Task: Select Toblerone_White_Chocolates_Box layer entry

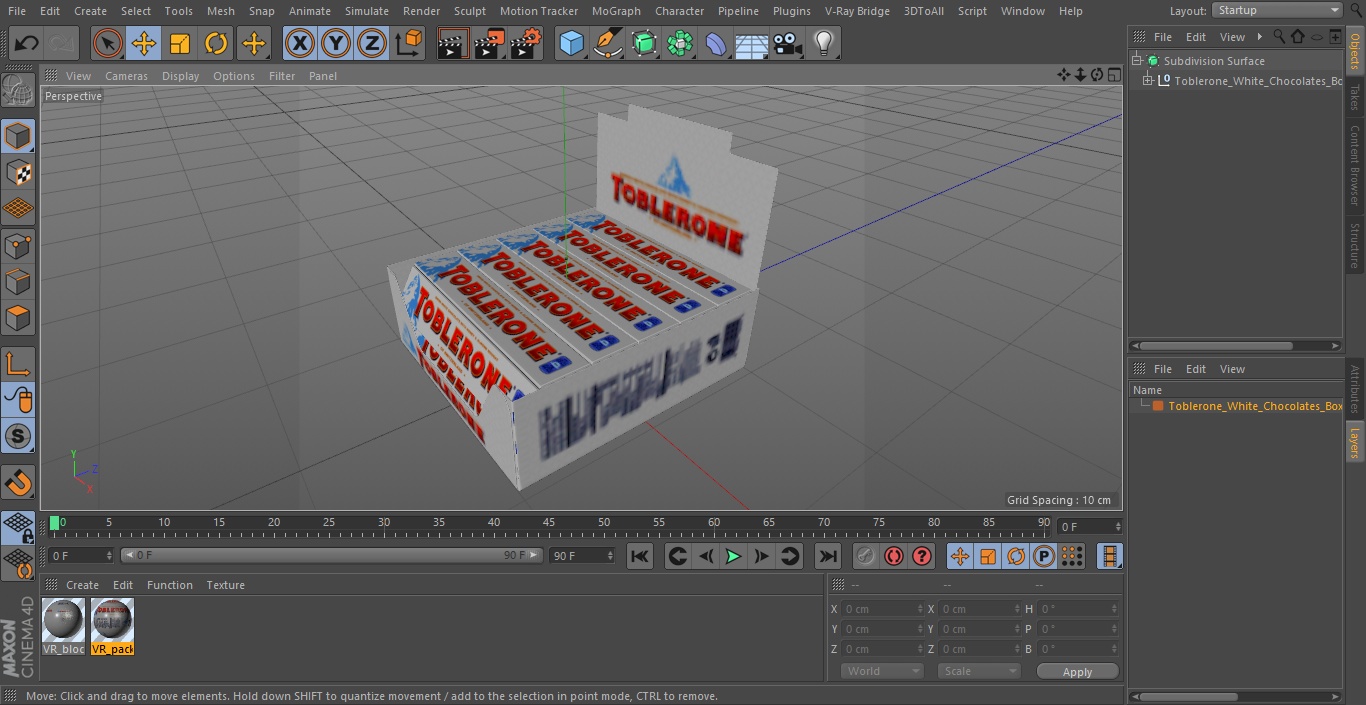Action: pos(1255,406)
